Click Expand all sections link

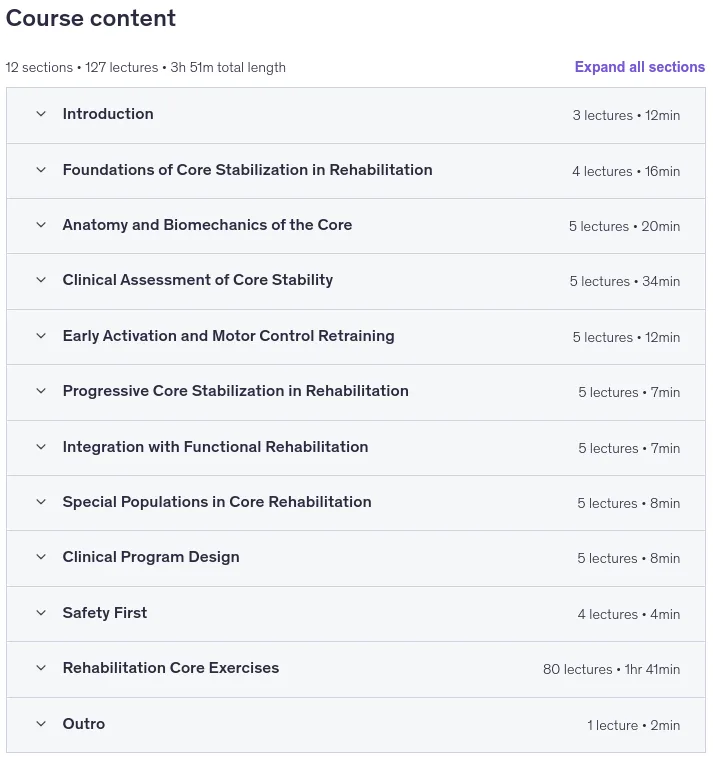pyautogui.click(x=640, y=67)
